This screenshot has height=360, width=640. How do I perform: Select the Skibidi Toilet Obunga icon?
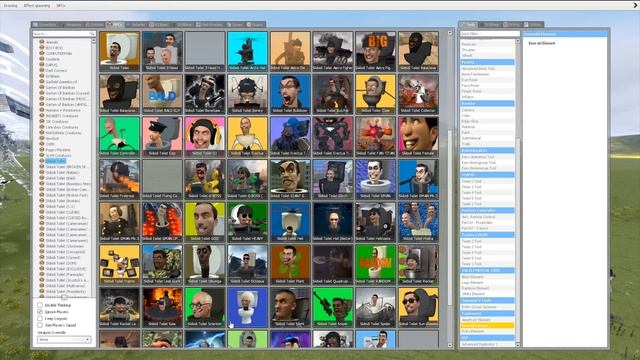click(204, 264)
